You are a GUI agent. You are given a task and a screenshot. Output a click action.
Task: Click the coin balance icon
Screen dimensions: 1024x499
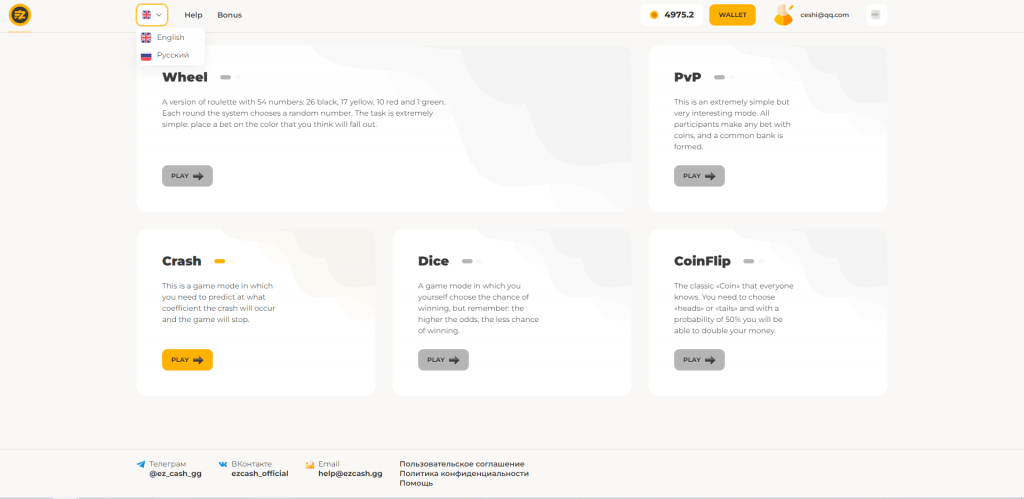pyautogui.click(x=654, y=15)
